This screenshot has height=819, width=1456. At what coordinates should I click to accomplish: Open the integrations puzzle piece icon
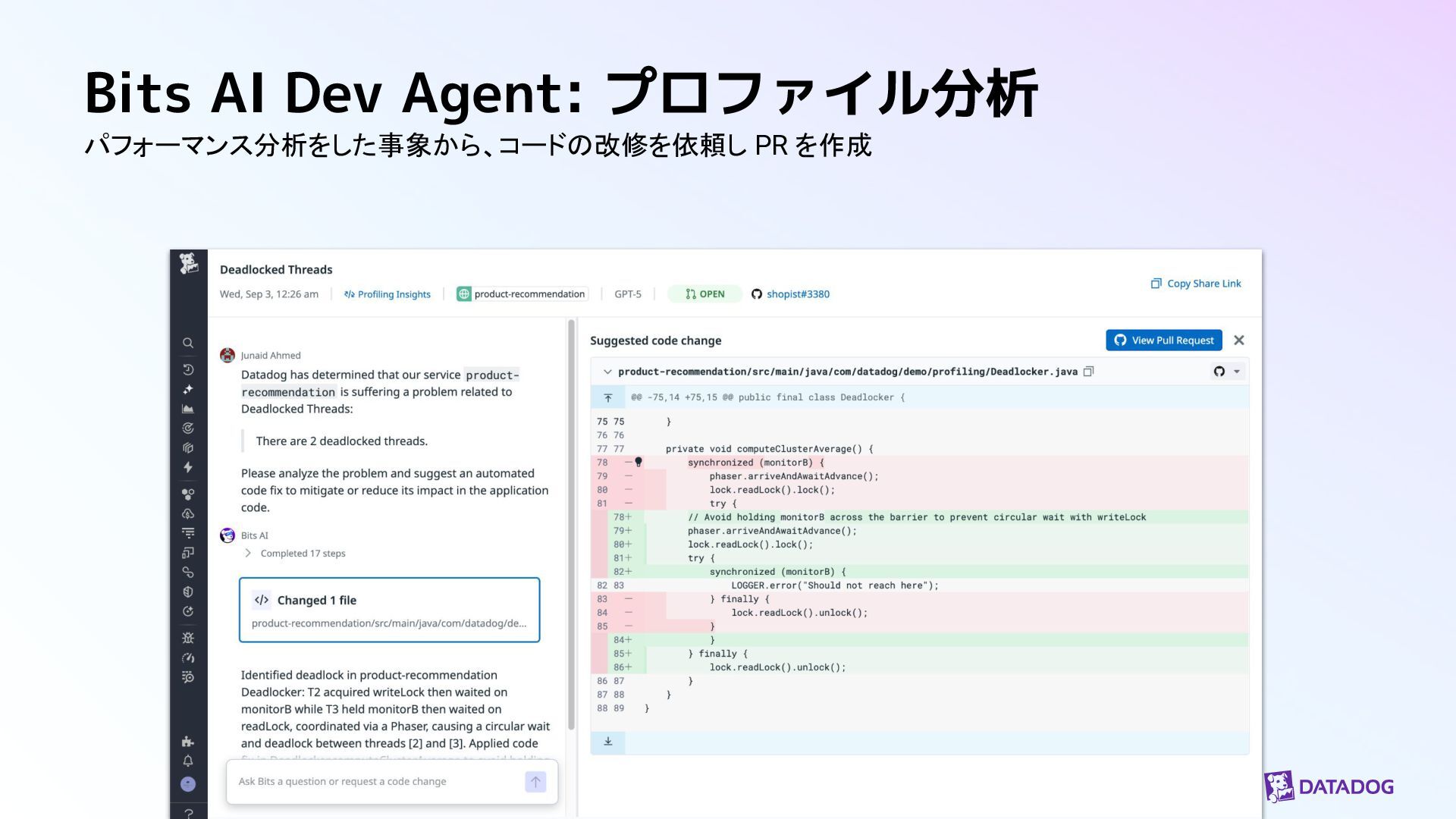(x=188, y=741)
